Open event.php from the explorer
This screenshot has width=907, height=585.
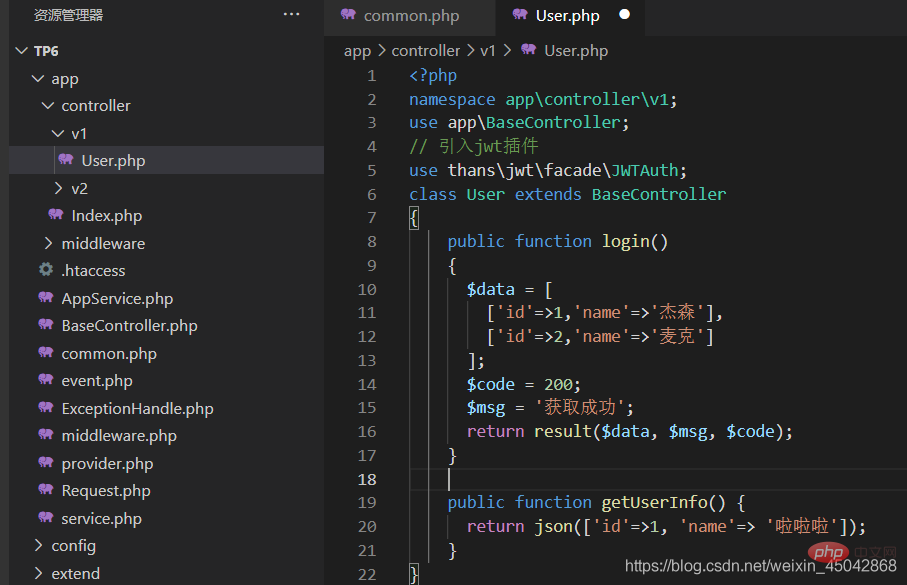click(x=97, y=381)
